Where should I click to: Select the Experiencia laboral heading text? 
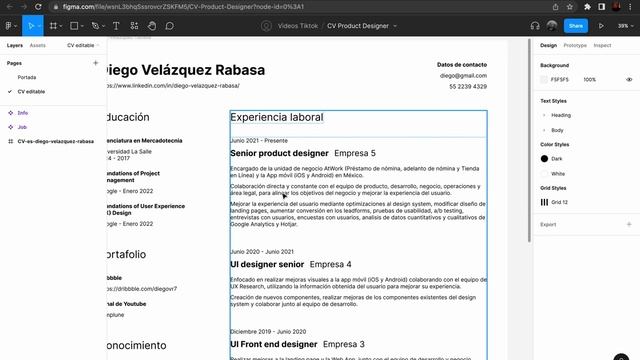click(277, 117)
